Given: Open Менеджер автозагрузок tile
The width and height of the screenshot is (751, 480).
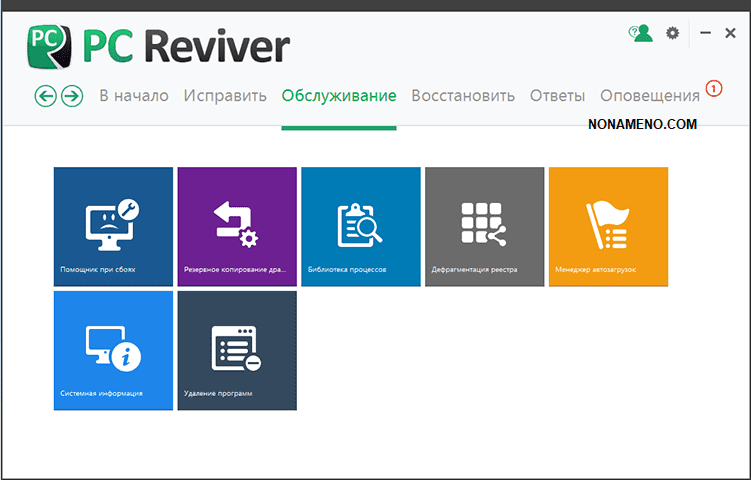Looking at the screenshot, I should [608, 226].
